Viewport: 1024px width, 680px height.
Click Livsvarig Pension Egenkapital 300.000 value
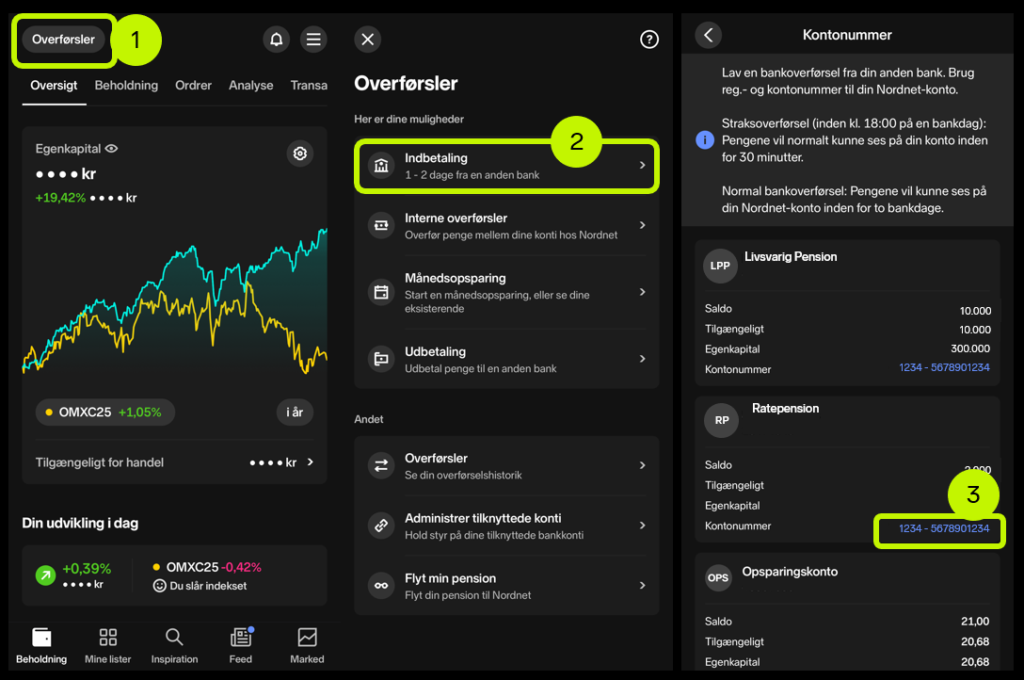coord(970,349)
